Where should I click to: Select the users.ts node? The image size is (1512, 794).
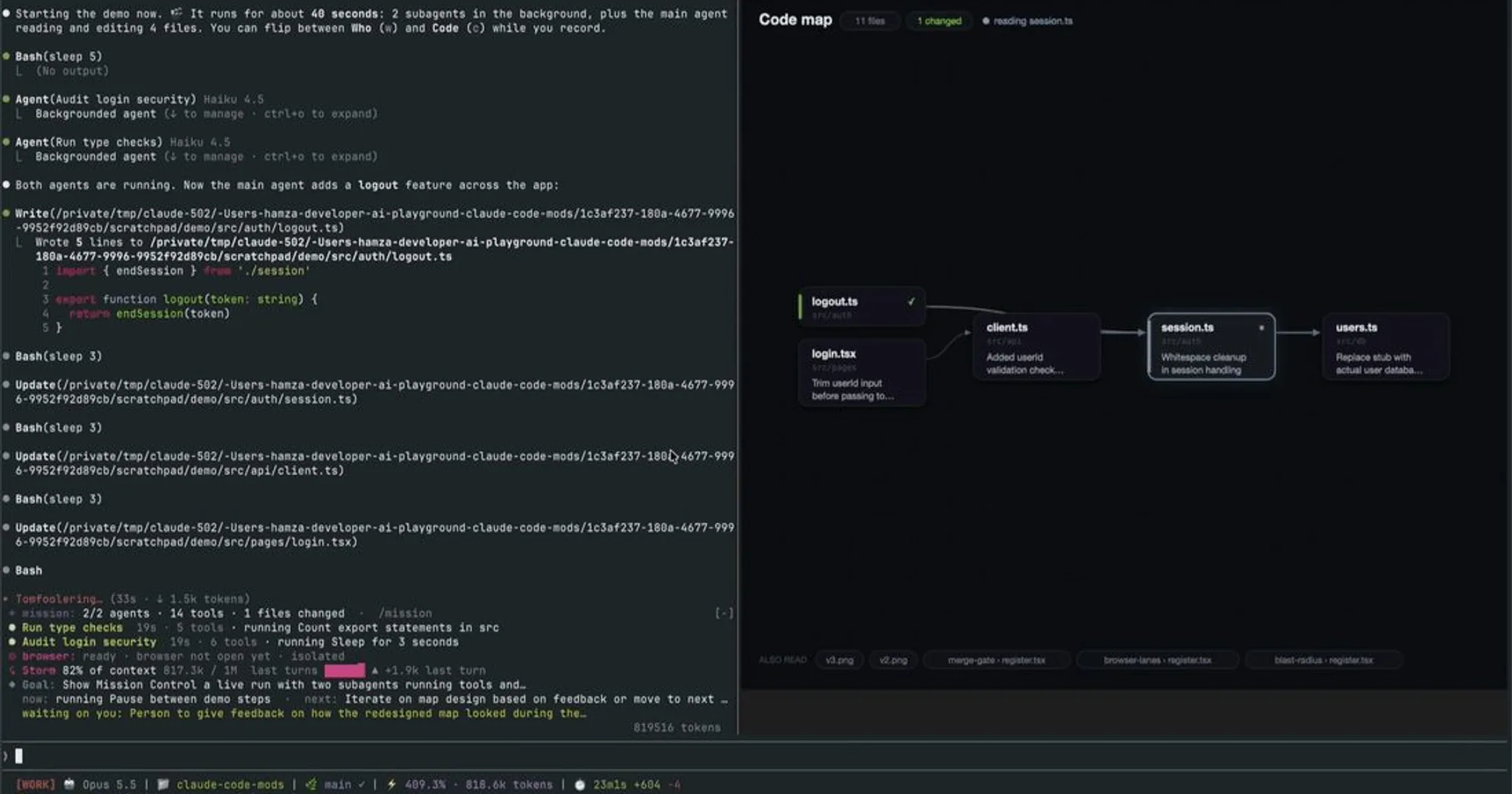coord(1386,346)
